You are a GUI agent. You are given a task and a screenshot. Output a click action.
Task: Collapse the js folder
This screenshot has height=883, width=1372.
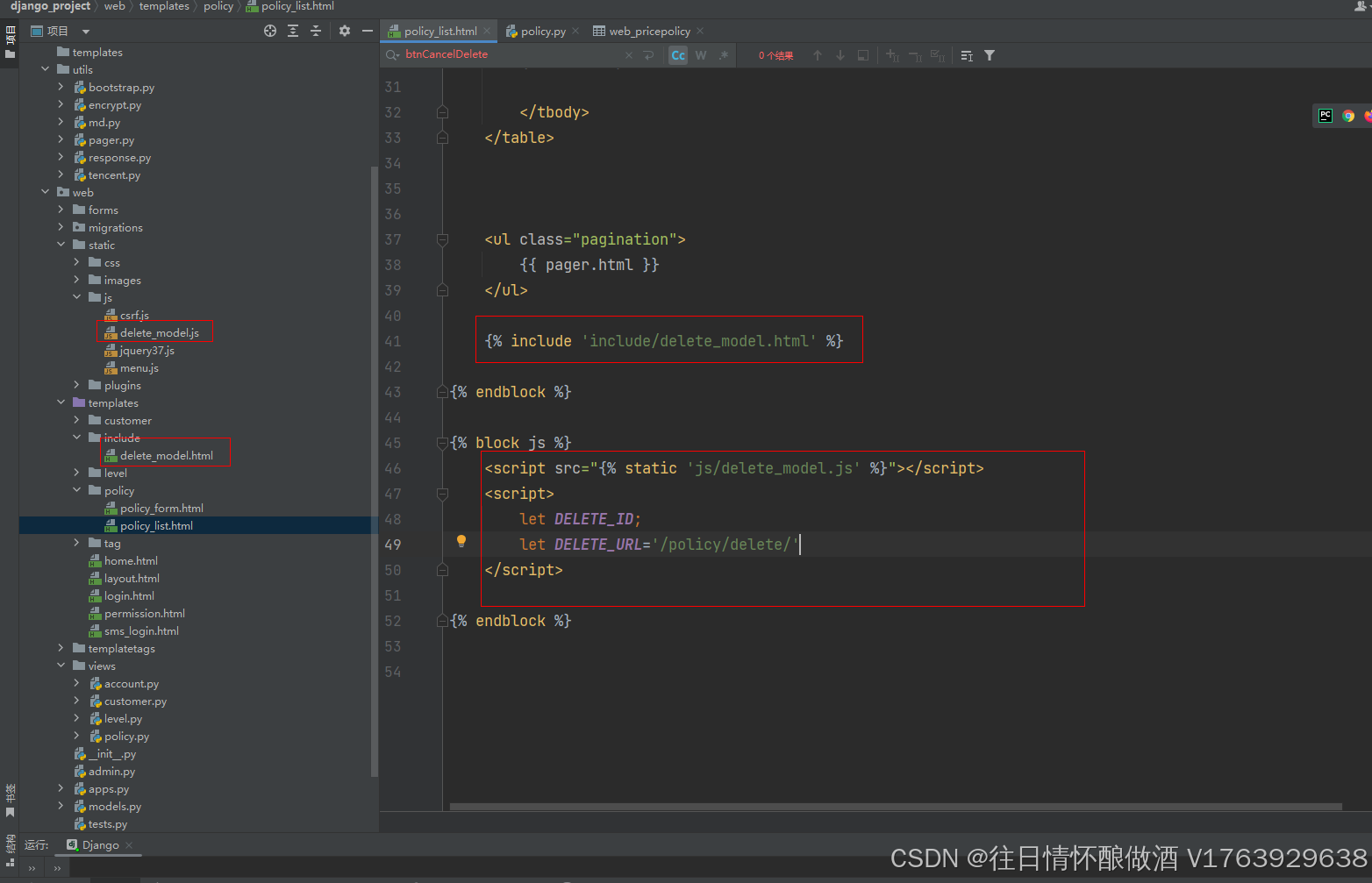(x=76, y=297)
